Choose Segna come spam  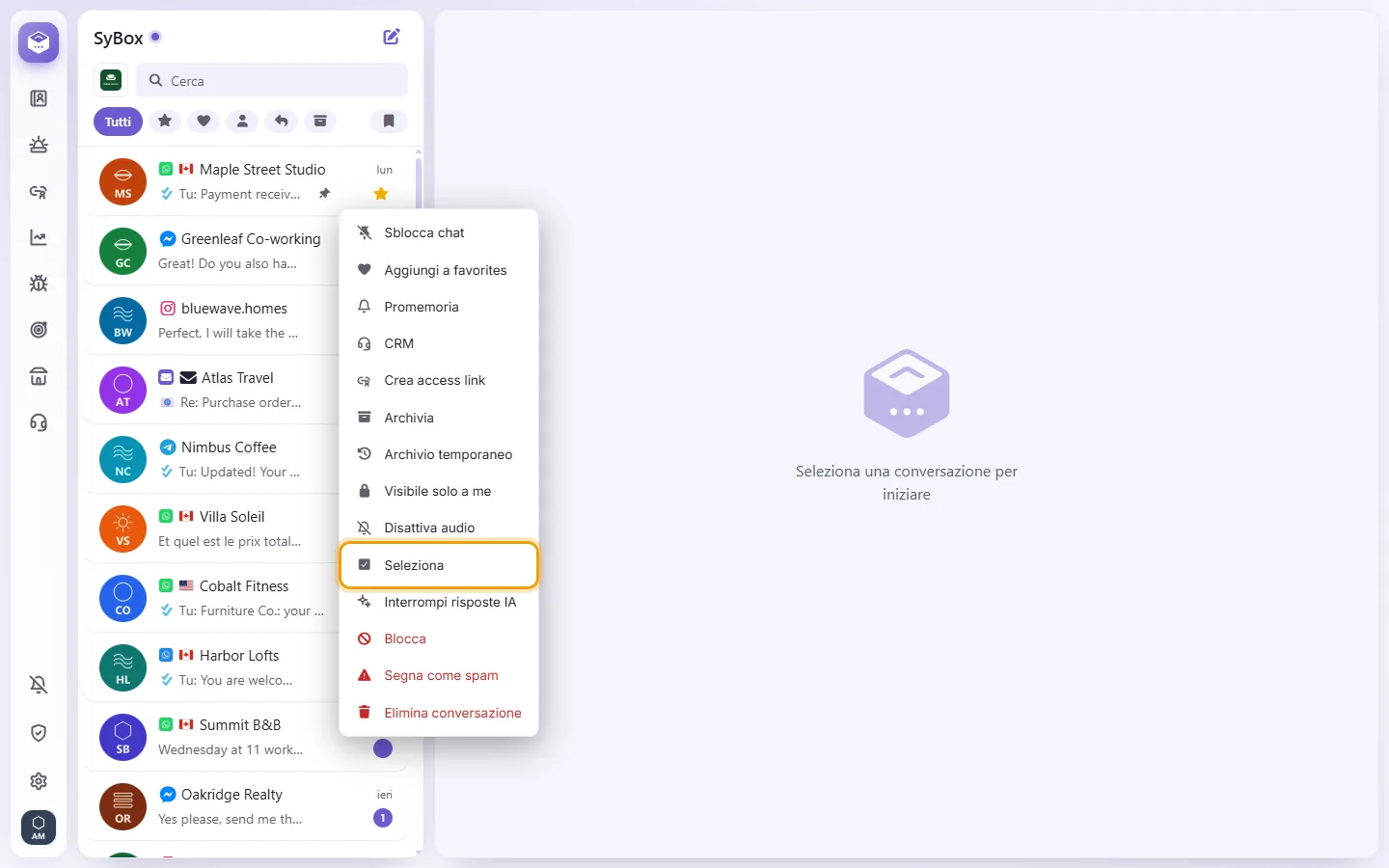click(439, 675)
